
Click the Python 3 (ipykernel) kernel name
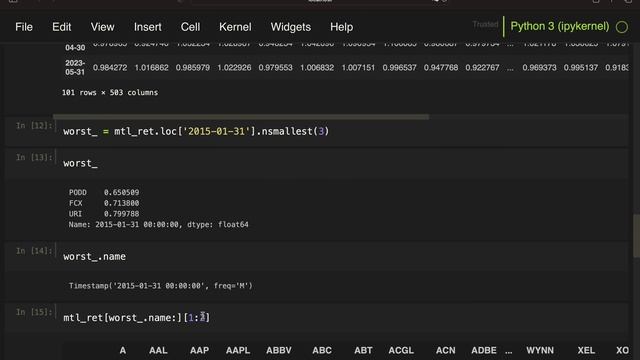pyautogui.click(x=560, y=27)
